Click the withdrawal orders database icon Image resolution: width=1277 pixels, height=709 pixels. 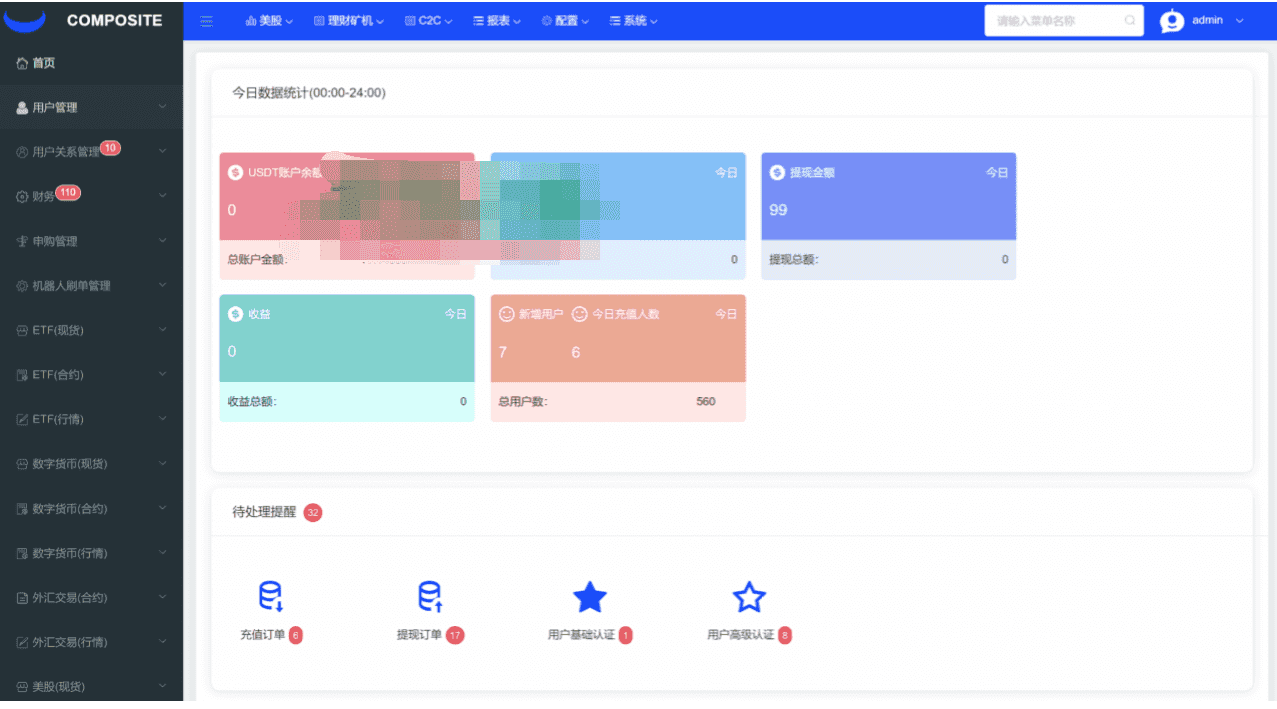(430, 597)
